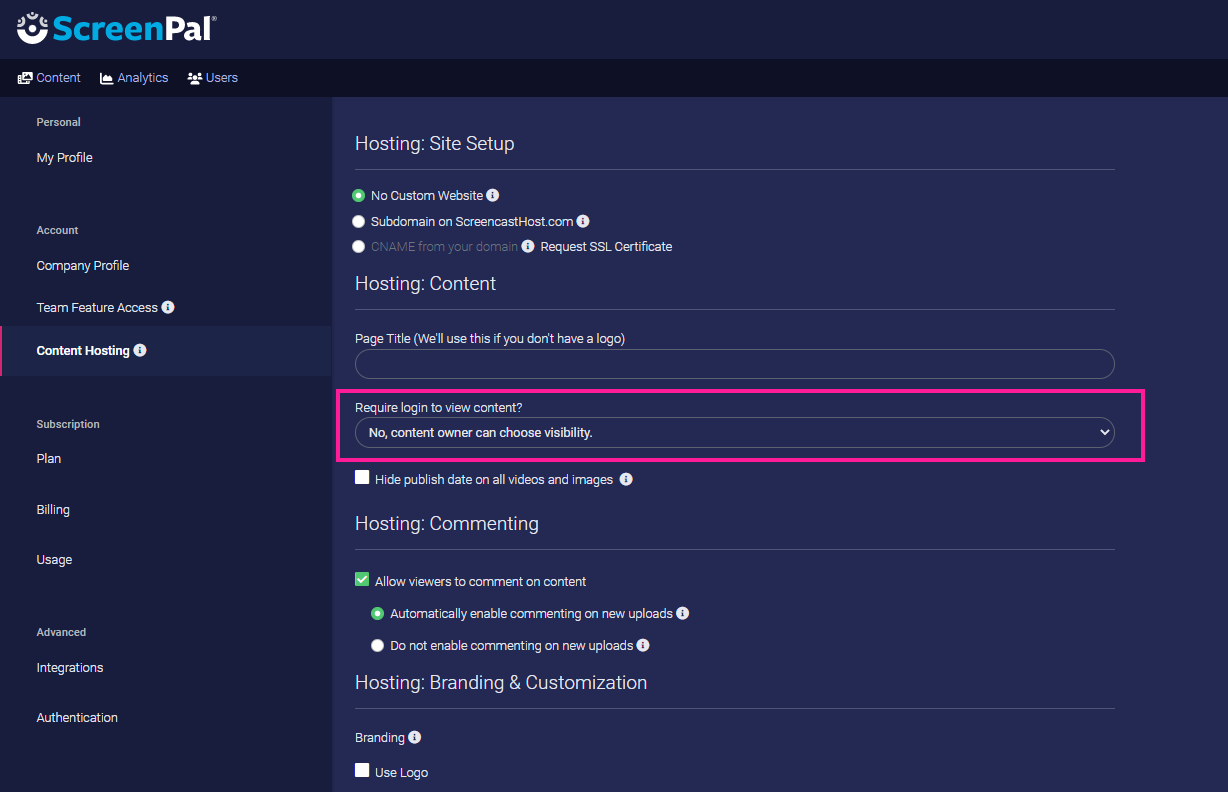Viewport: 1228px width, 792px height.
Task: Select CNAME from your domain radio button
Action: click(x=359, y=247)
